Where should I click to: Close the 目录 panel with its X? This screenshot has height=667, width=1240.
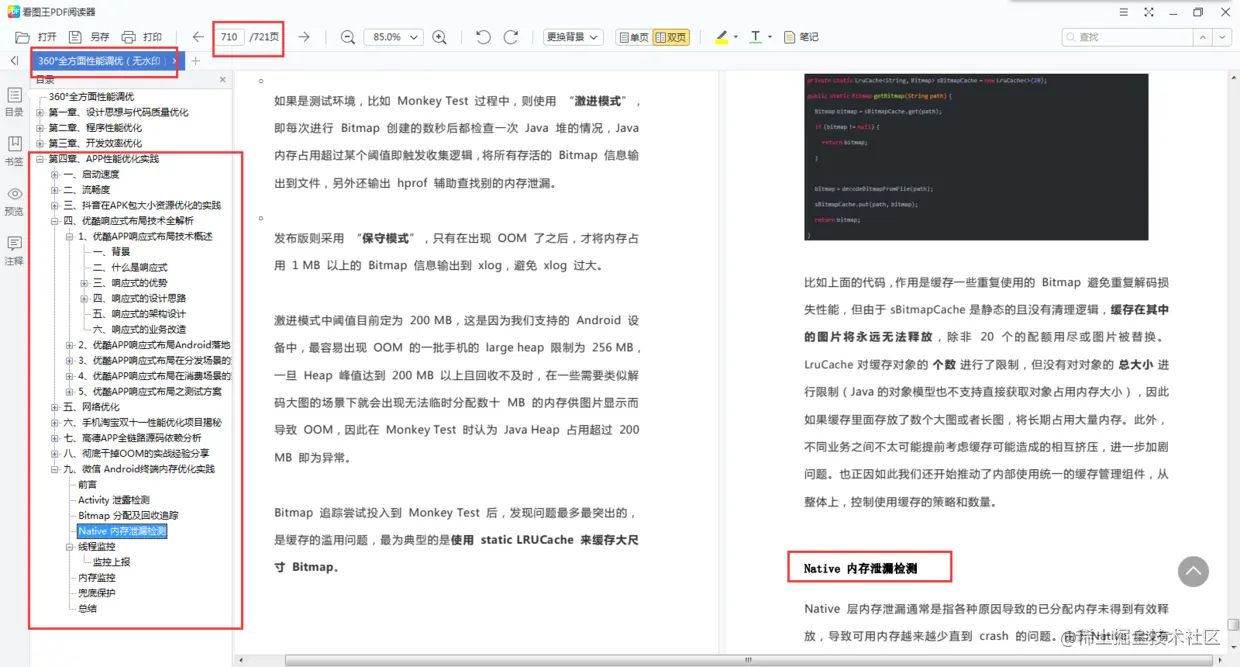coord(223,79)
